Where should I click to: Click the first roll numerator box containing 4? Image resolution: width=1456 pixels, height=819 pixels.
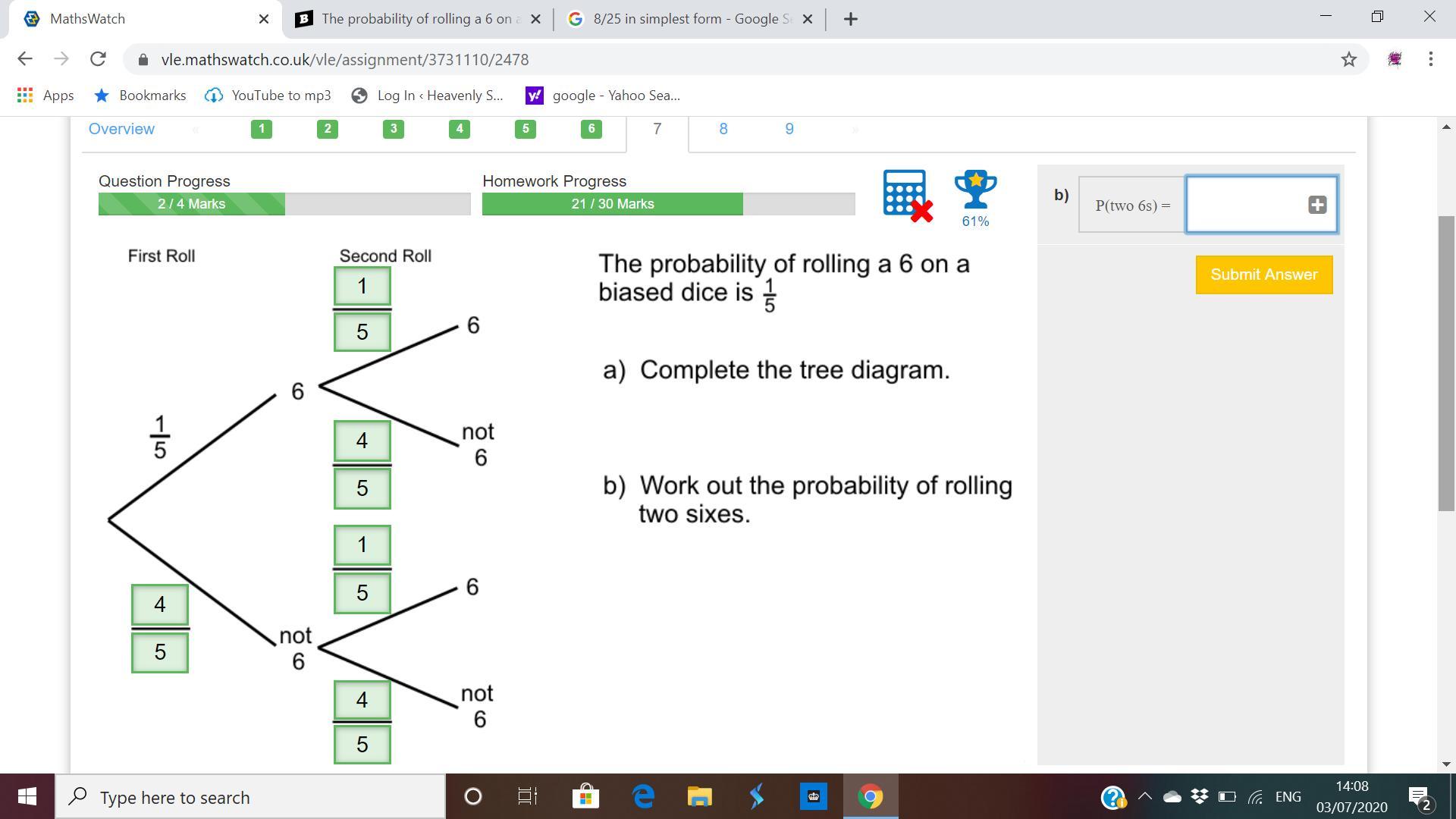coord(160,604)
